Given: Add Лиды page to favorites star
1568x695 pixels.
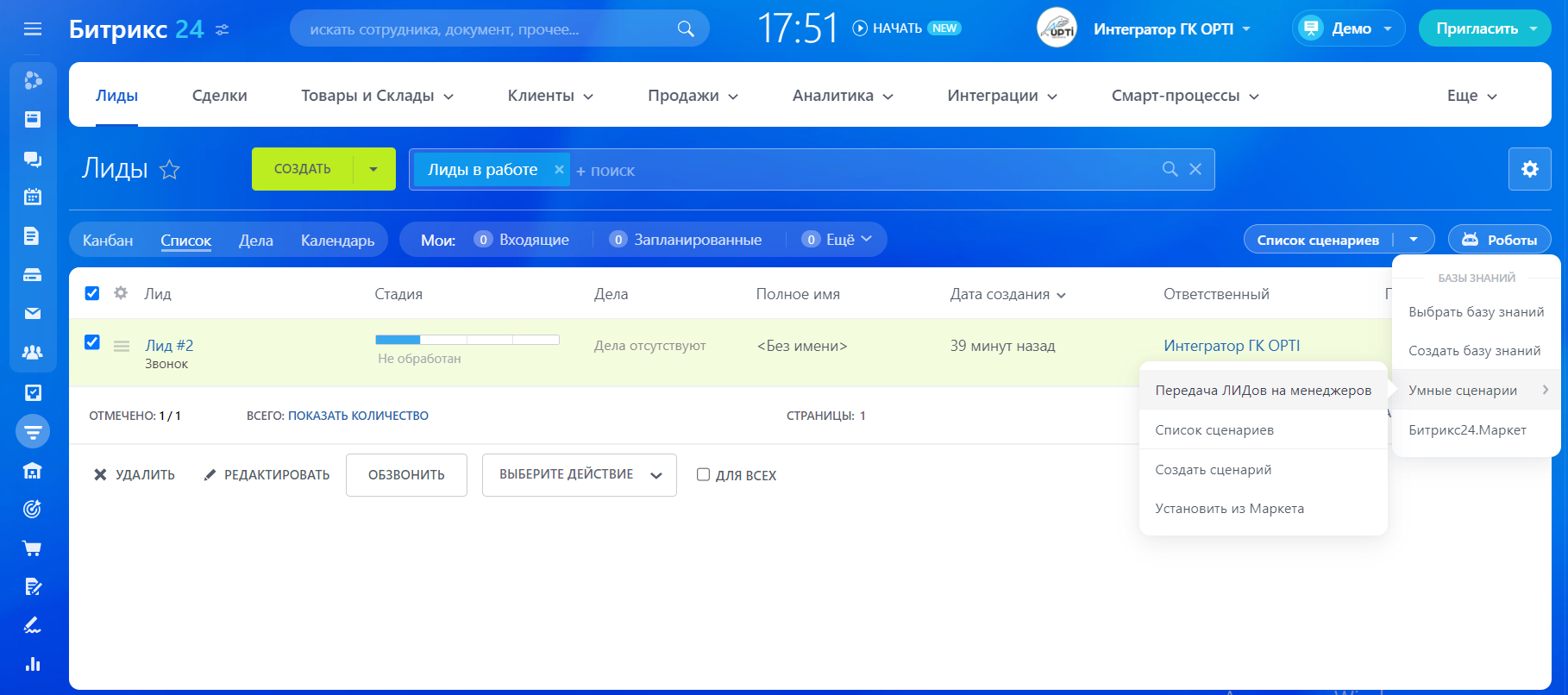Looking at the screenshot, I should [x=170, y=170].
